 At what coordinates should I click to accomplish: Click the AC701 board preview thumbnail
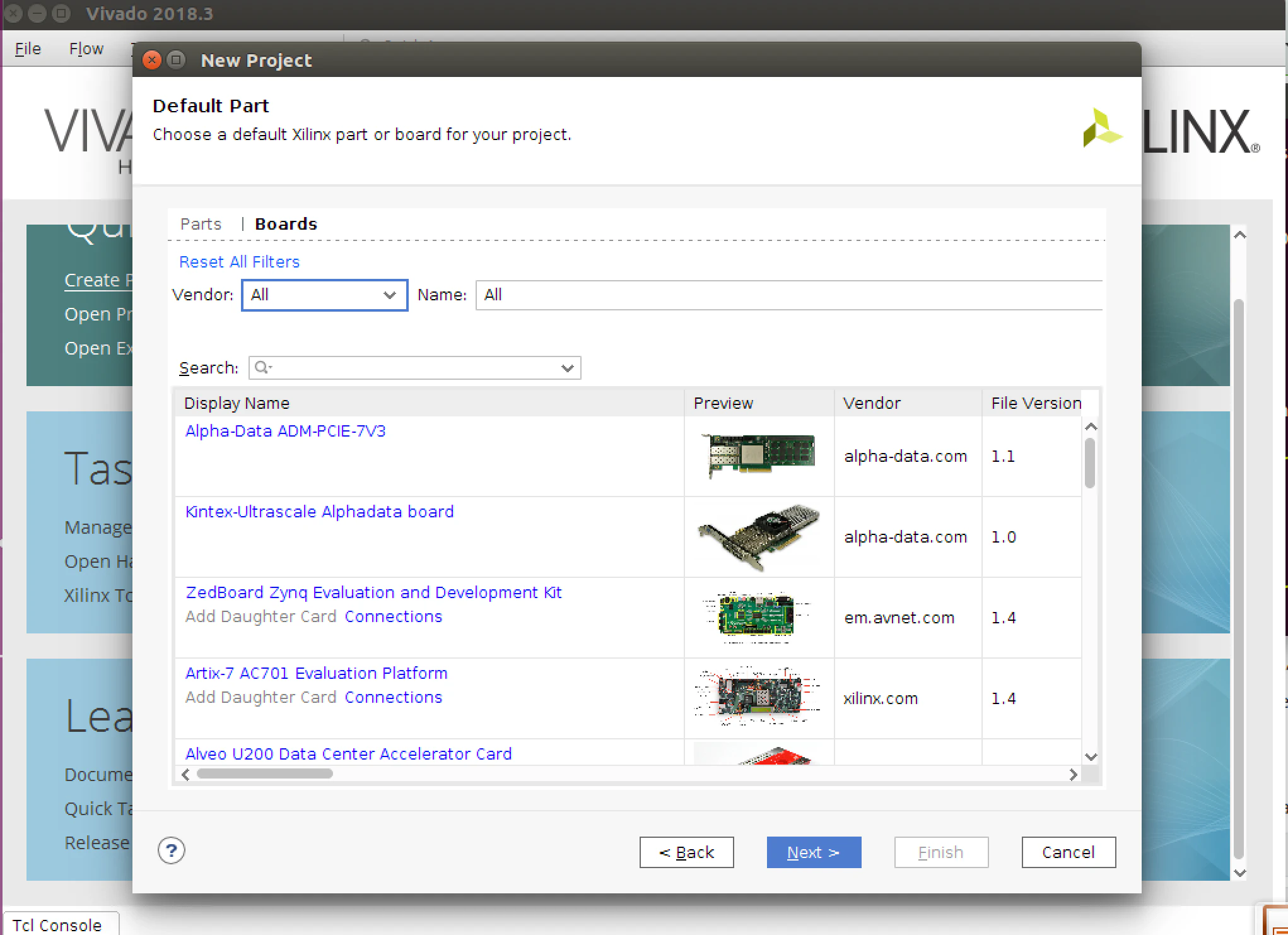[757, 697]
